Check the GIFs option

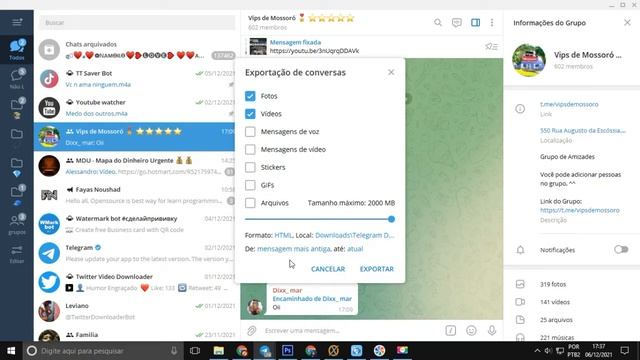click(250, 185)
